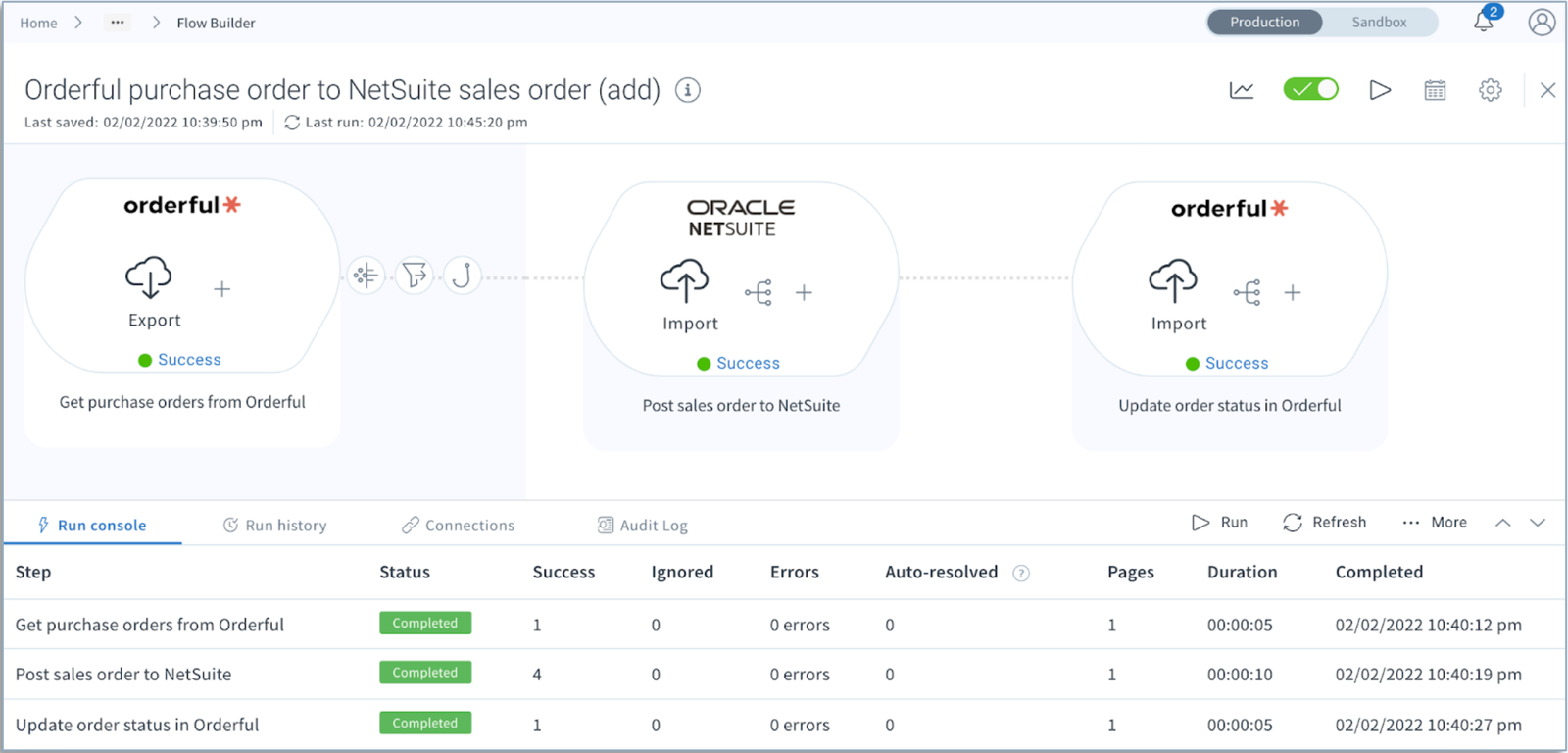The height and width of the screenshot is (753, 1568).
Task: Click the Status column header
Action: point(405,573)
